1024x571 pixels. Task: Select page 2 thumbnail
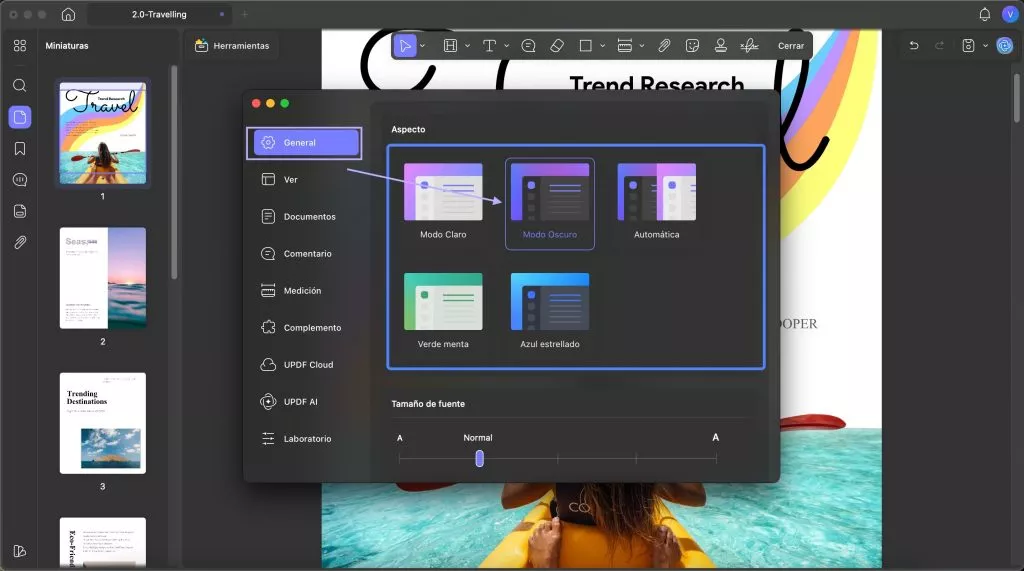coord(103,278)
